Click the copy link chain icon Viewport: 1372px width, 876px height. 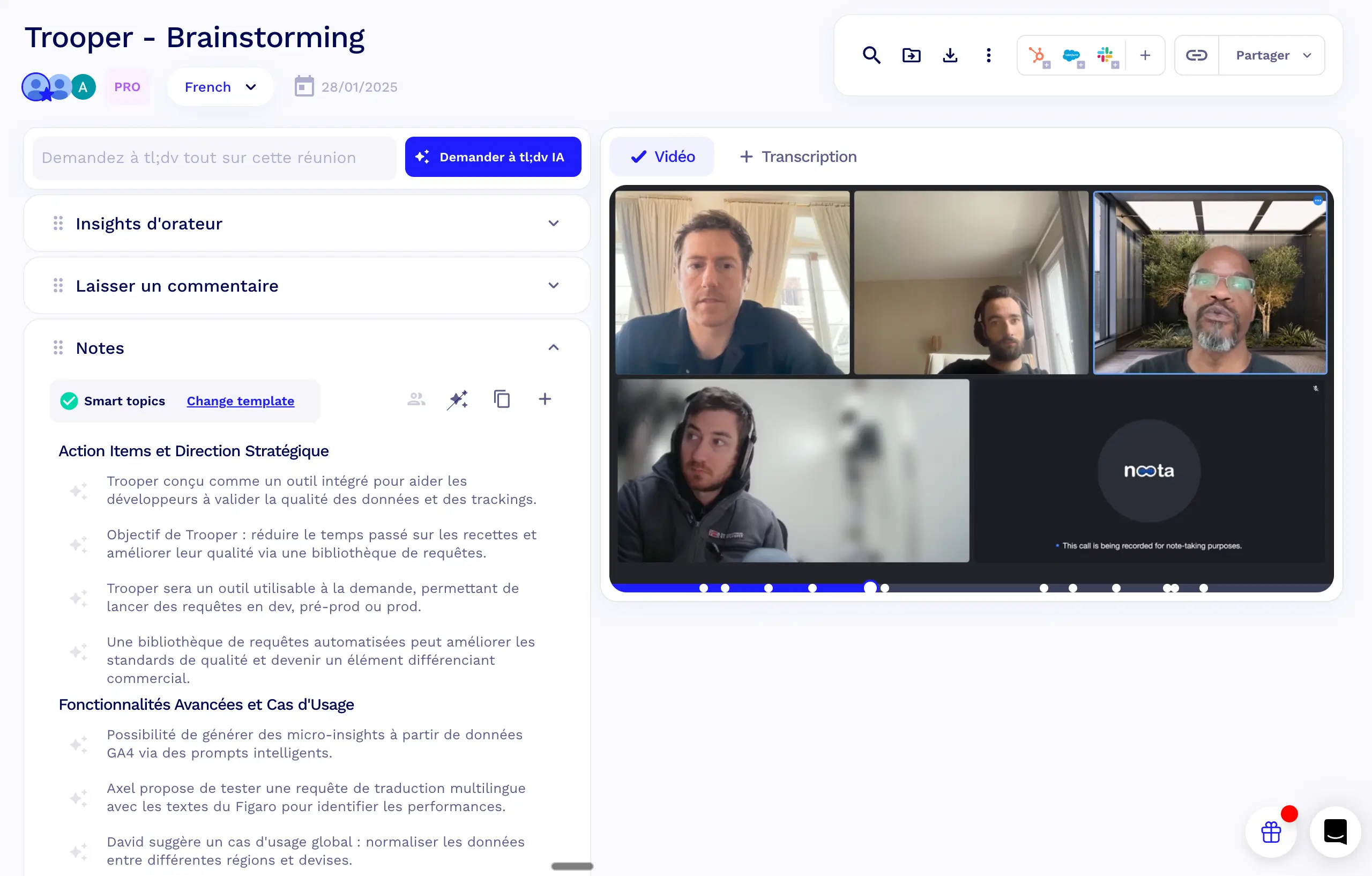click(x=1196, y=55)
